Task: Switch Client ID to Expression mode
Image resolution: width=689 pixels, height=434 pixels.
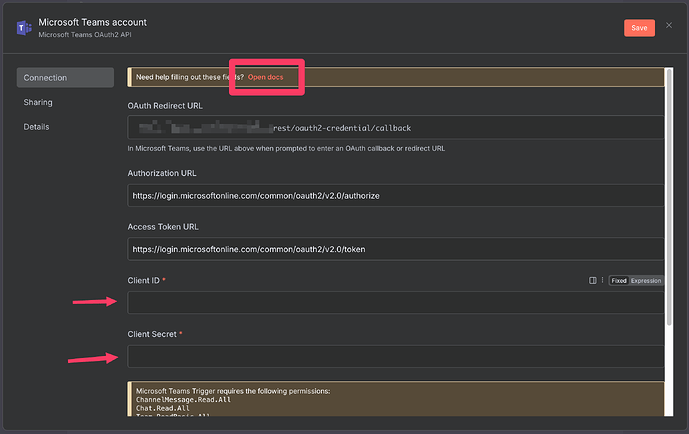Action: (x=645, y=281)
